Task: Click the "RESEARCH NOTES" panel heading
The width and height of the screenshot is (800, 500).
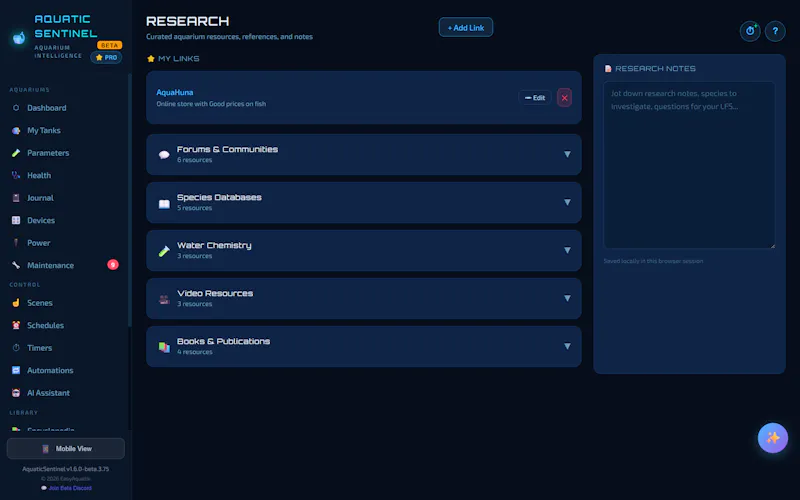Action: 655,68
